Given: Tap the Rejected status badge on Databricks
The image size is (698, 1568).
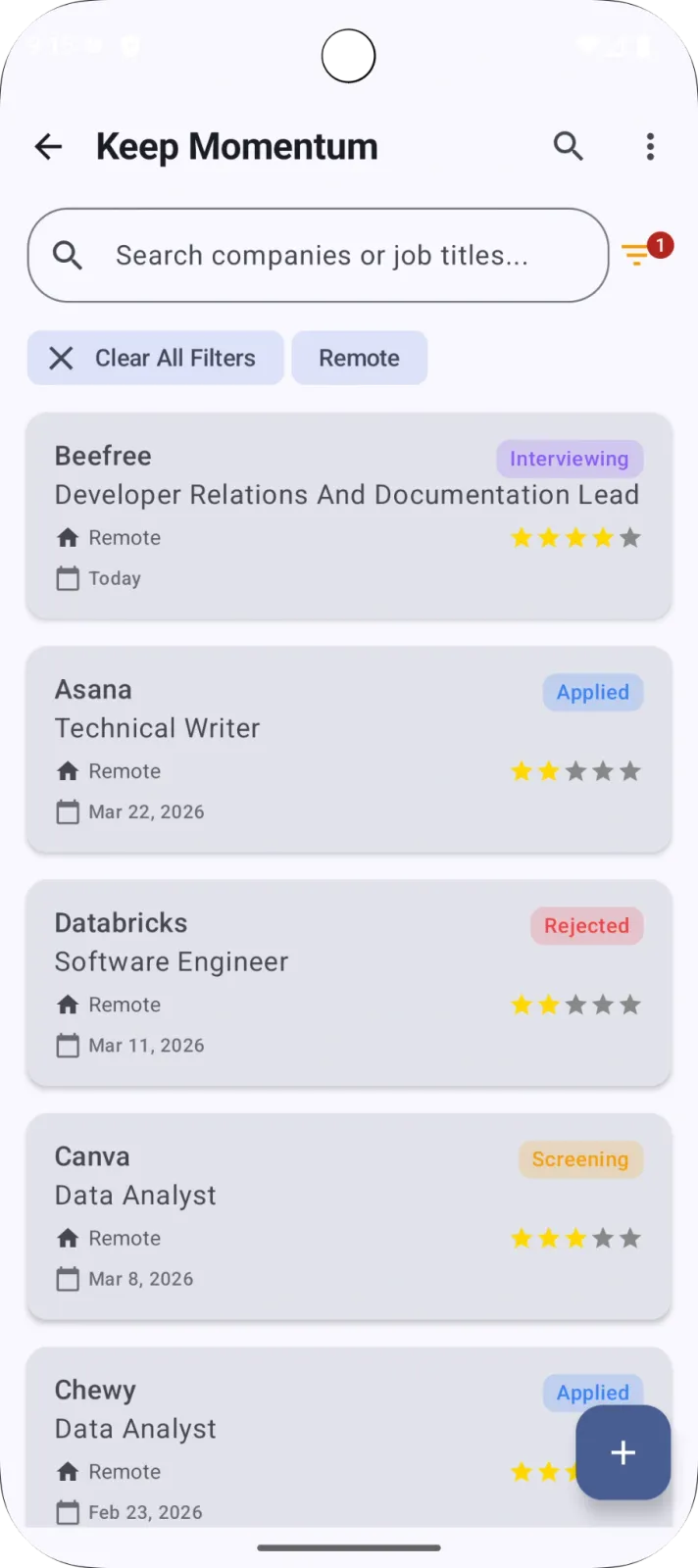Looking at the screenshot, I should (586, 925).
